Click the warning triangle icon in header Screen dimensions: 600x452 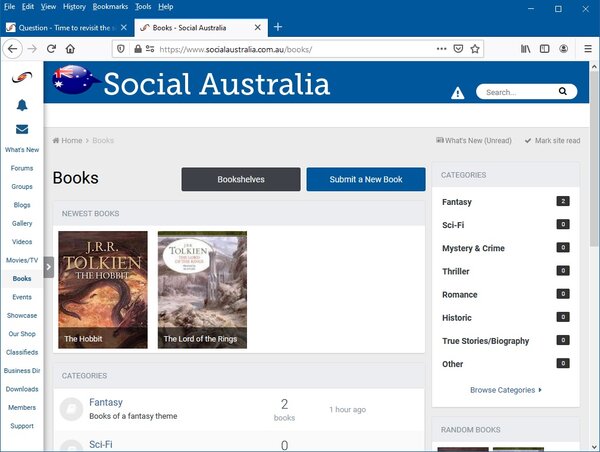(x=457, y=93)
